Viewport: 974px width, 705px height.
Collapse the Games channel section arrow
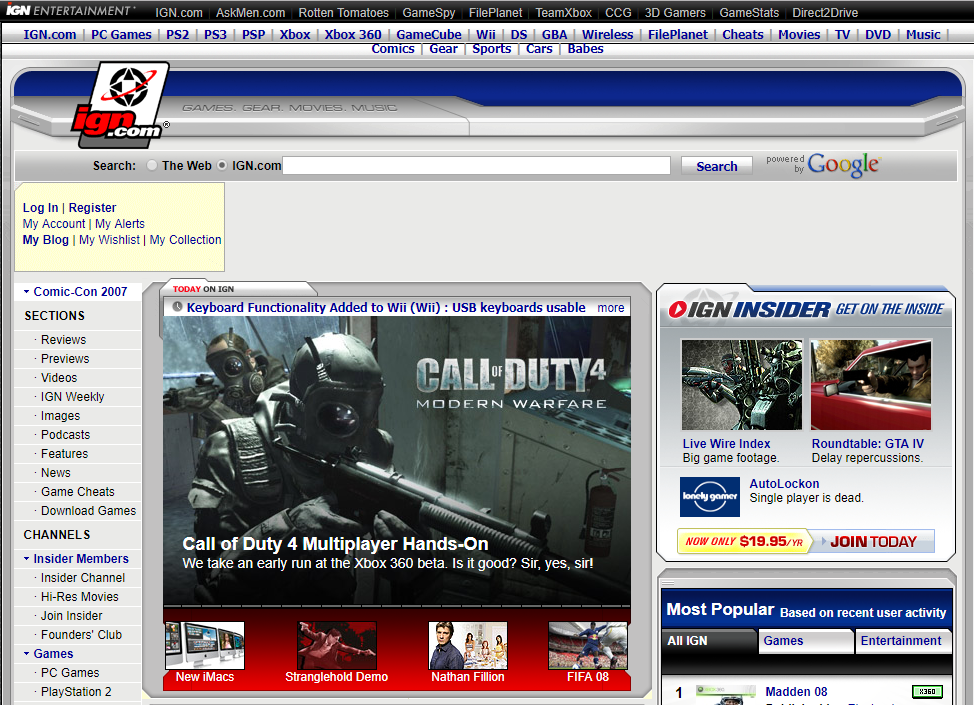point(26,654)
